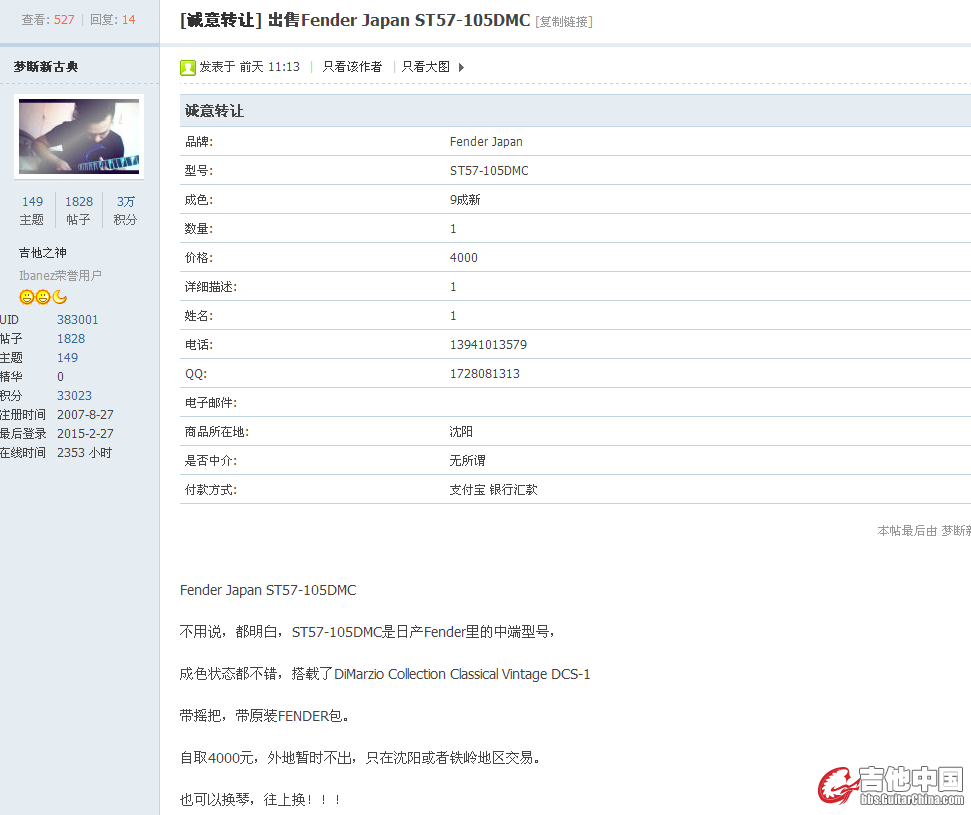
Task: Click the line 也可以换琴，往上换
Action: [x=260, y=800]
